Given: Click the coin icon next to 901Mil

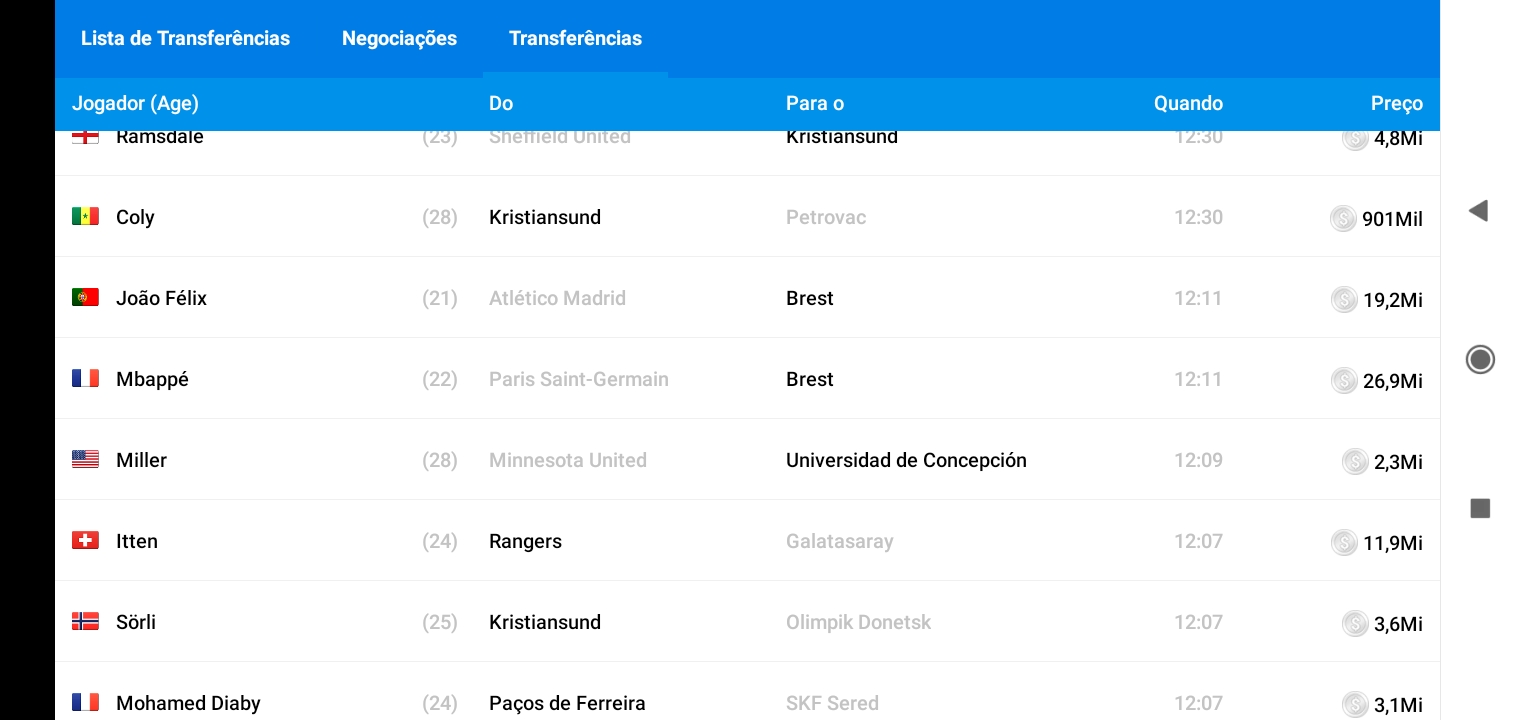Looking at the screenshot, I should pyautogui.click(x=1343, y=218).
